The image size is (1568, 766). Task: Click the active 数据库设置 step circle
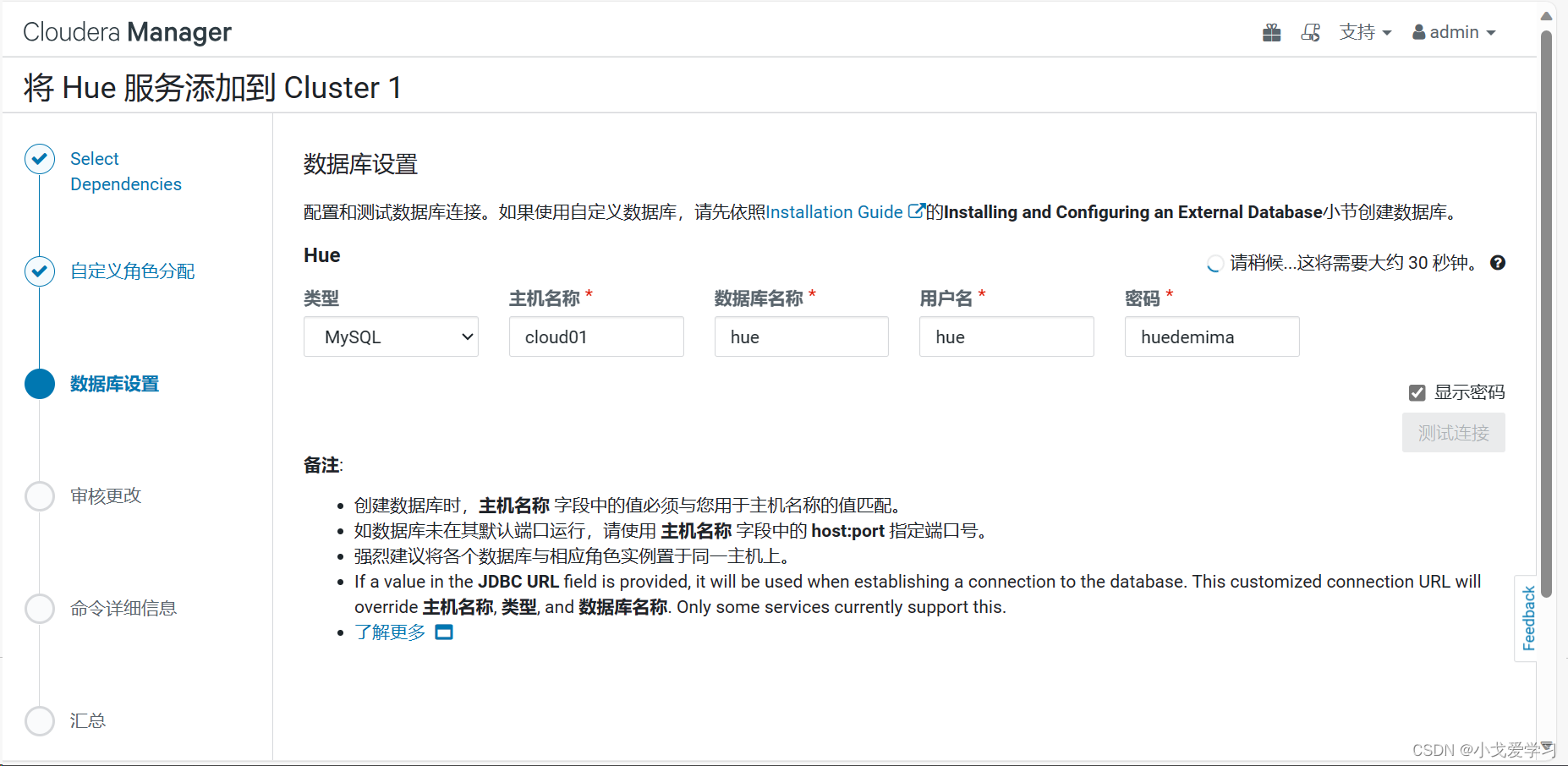[40, 384]
